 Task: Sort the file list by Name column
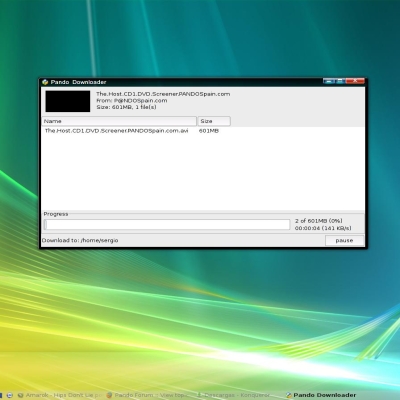pos(119,121)
